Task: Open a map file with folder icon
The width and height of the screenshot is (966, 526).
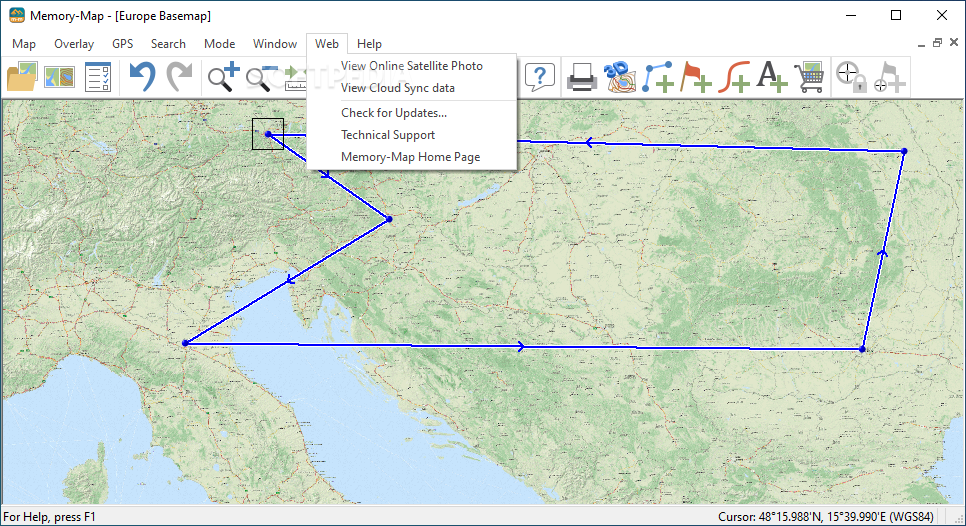Action: [x=22, y=77]
